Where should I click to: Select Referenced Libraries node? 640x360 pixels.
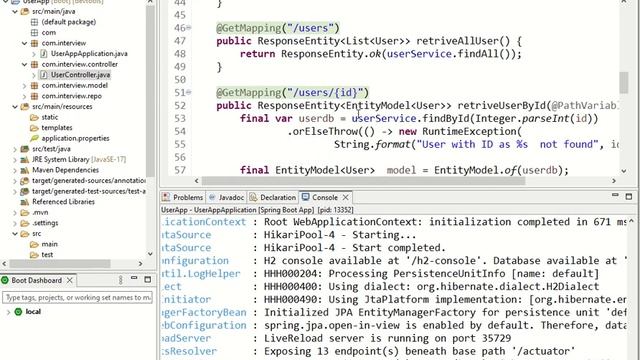(63, 202)
